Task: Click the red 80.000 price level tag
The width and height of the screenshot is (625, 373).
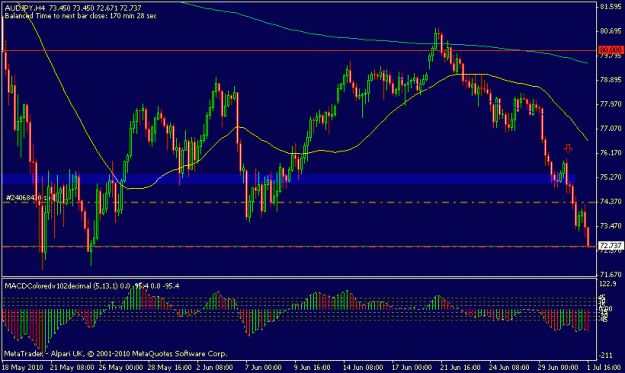Action: pos(611,50)
